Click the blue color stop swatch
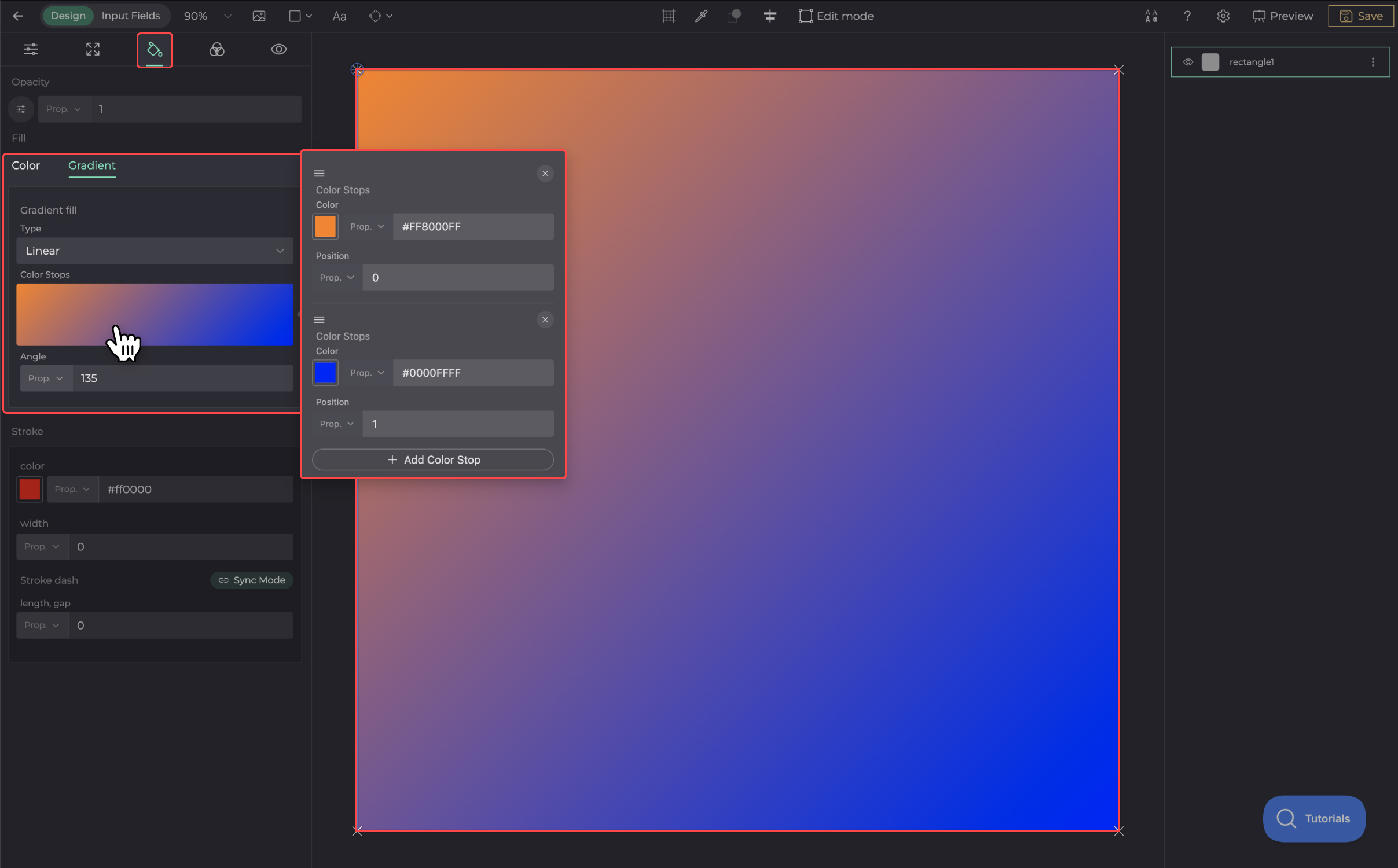This screenshot has width=1398, height=868. click(325, 373)
